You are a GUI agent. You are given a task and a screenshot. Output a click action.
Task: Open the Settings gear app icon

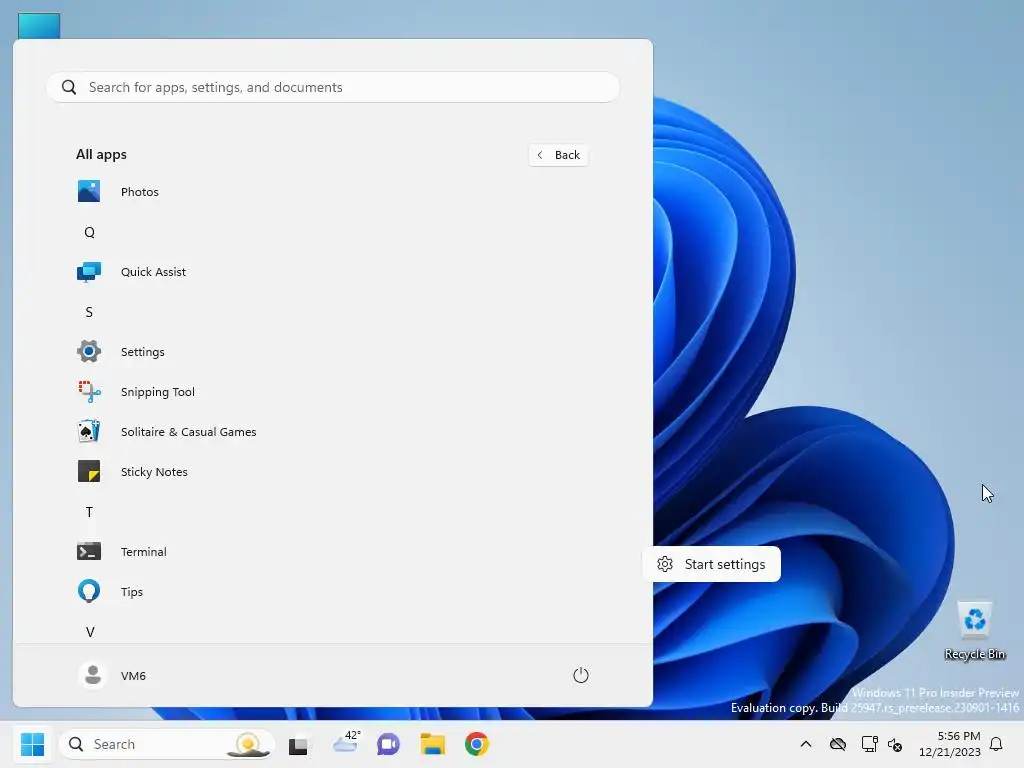[x=89, y=351]
